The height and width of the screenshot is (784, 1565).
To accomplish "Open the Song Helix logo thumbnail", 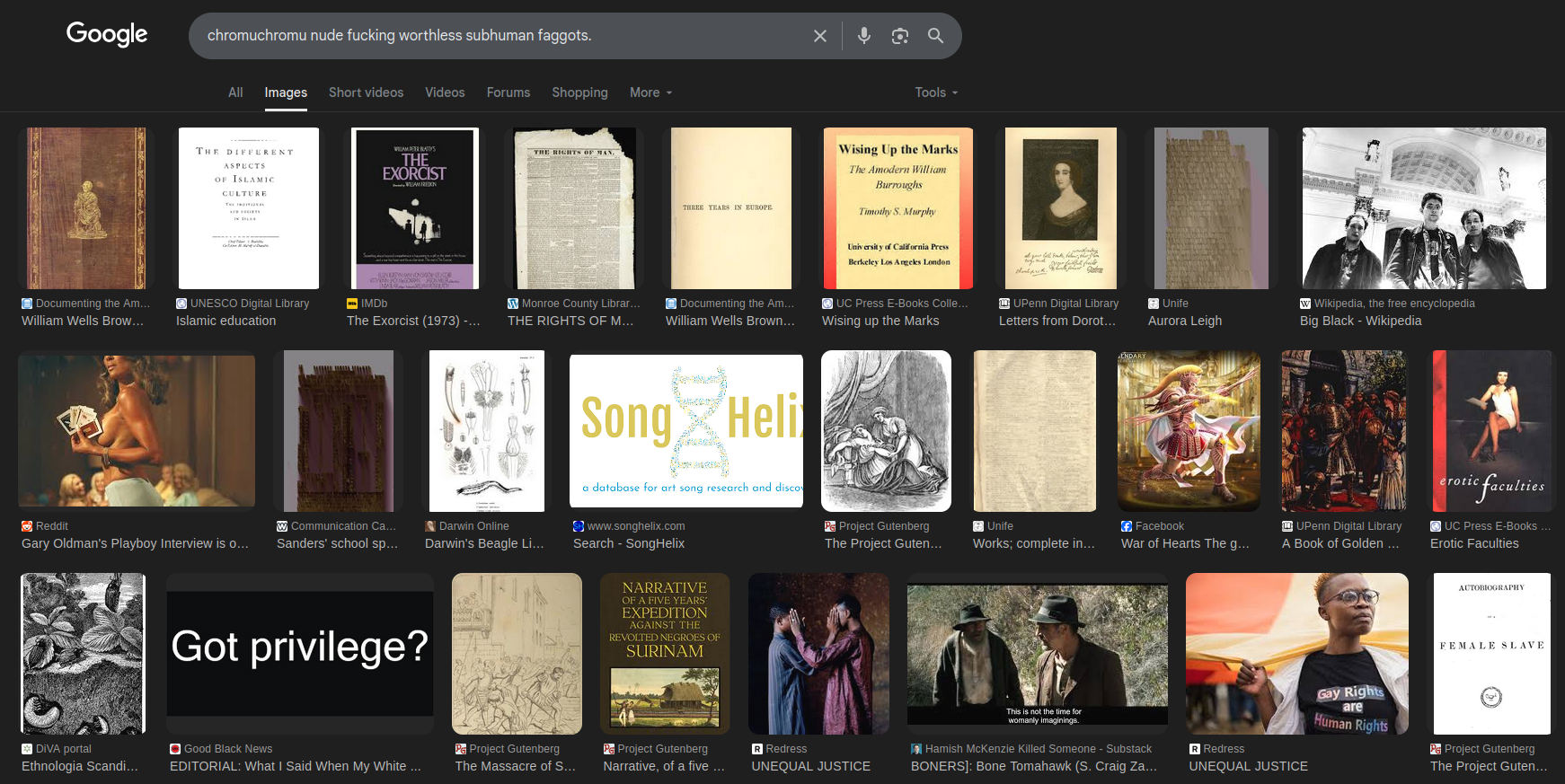I will (686, 431).
